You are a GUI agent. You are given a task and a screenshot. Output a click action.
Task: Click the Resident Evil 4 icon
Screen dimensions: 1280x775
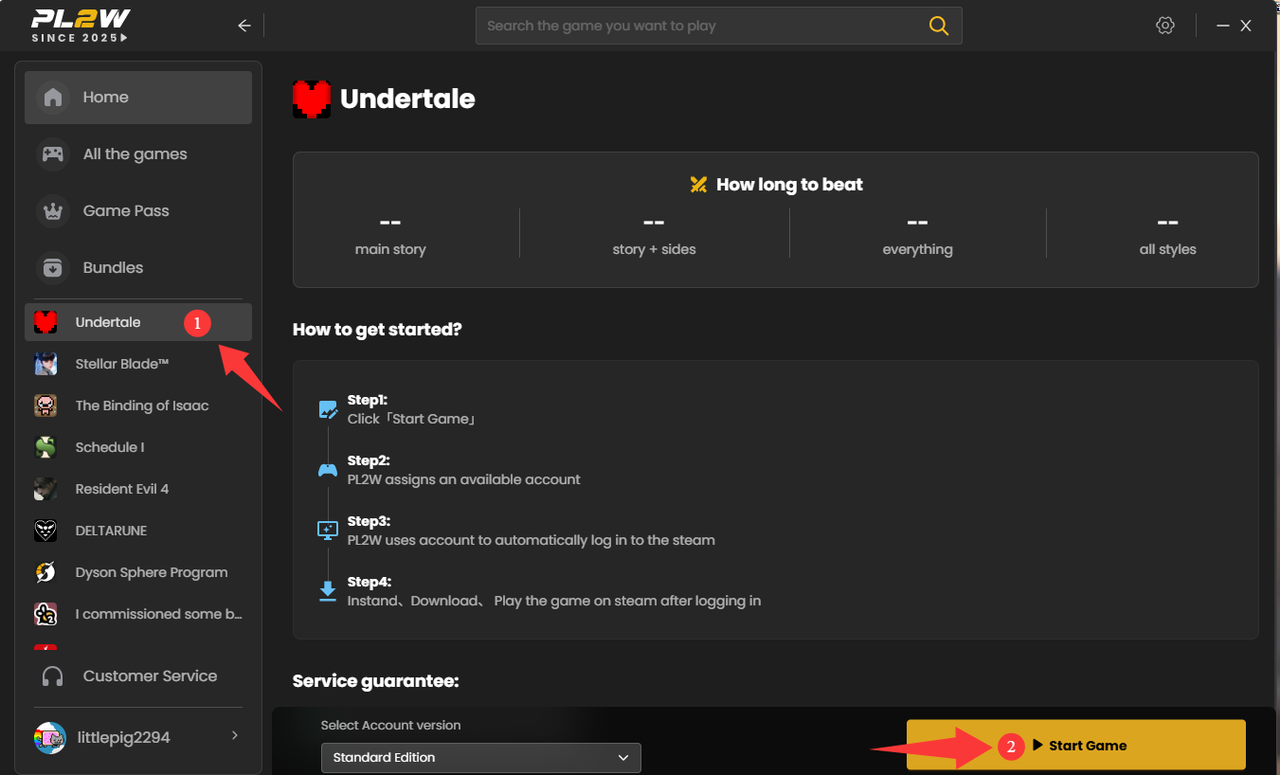pos(45,489)
